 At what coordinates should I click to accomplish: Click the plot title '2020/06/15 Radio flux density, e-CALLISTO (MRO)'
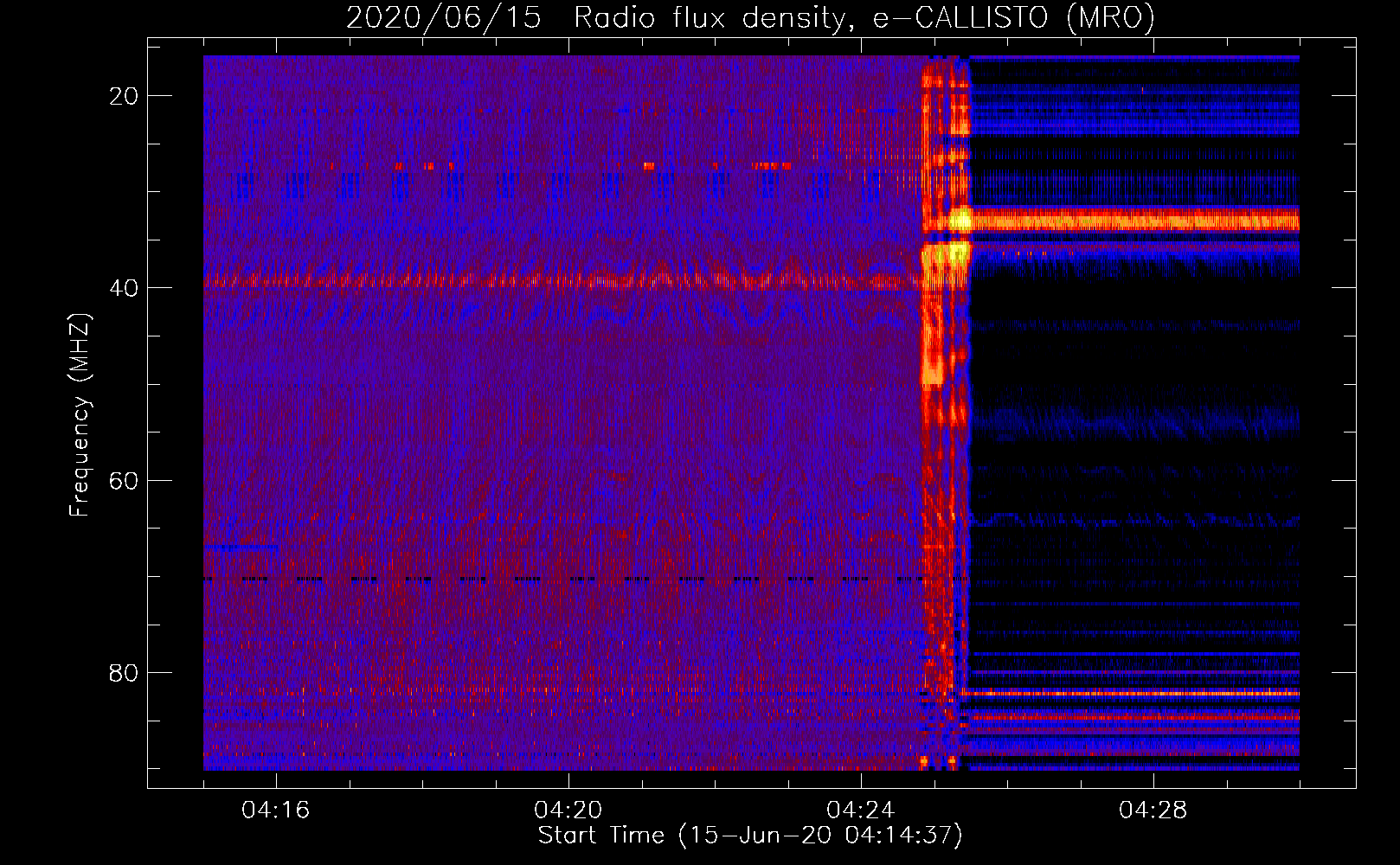tap(750, 17)
